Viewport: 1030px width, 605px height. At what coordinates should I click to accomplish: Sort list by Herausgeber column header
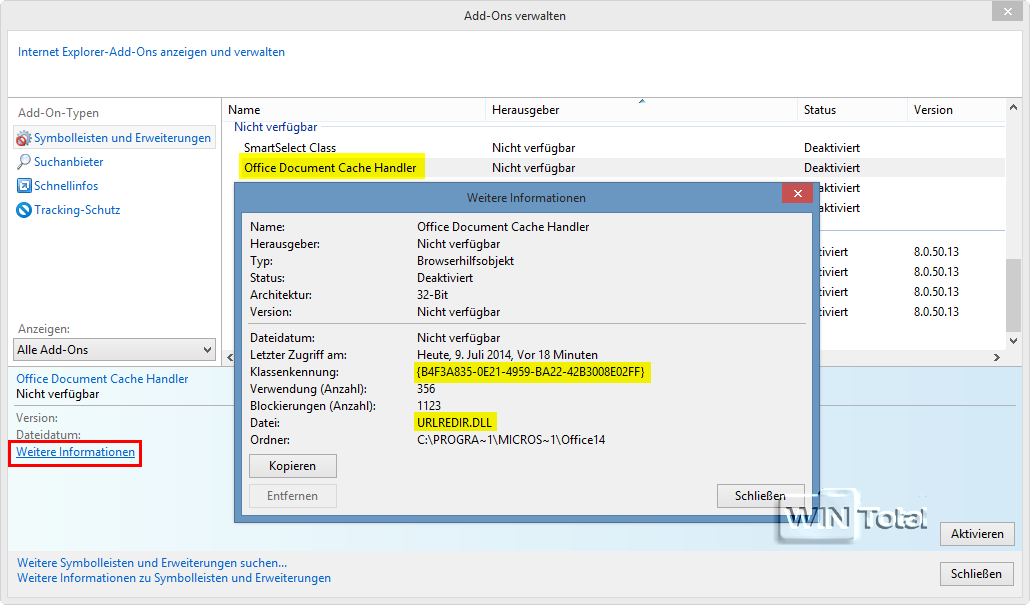pos(525,110)
